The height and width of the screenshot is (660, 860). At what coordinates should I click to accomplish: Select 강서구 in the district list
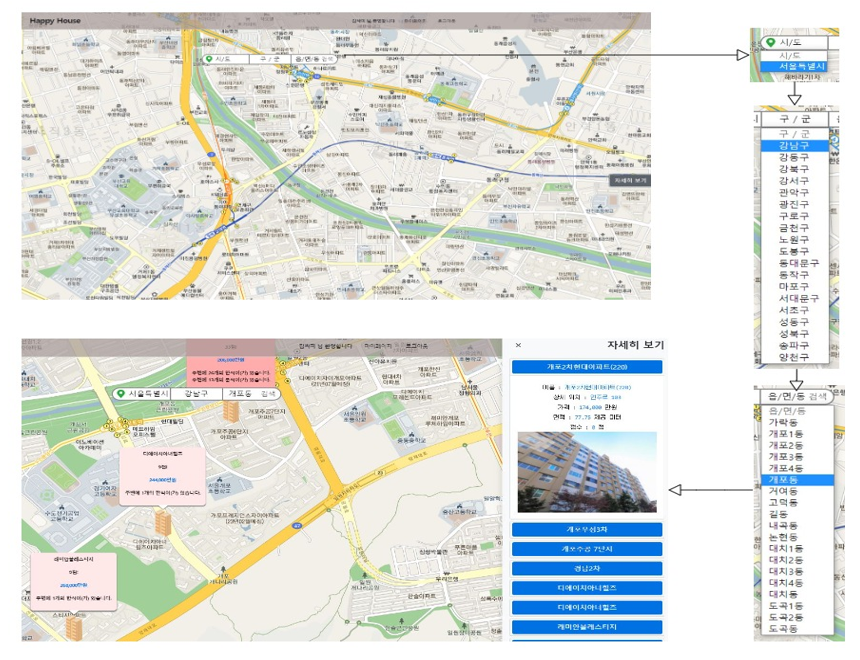click(794, 180)
